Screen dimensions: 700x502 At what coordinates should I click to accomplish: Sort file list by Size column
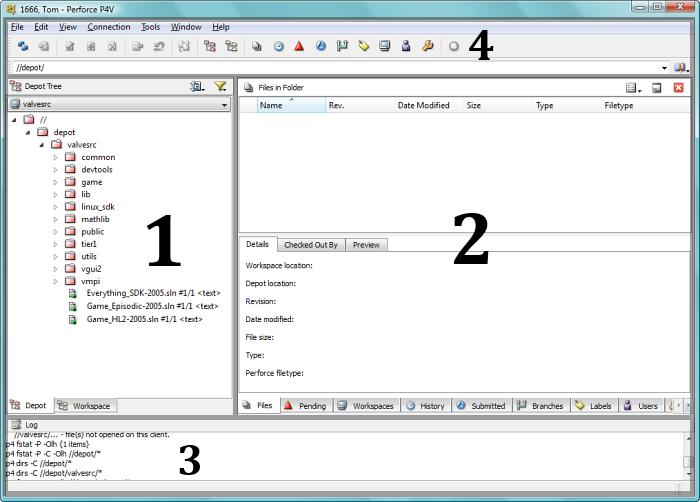pos(498,105)
